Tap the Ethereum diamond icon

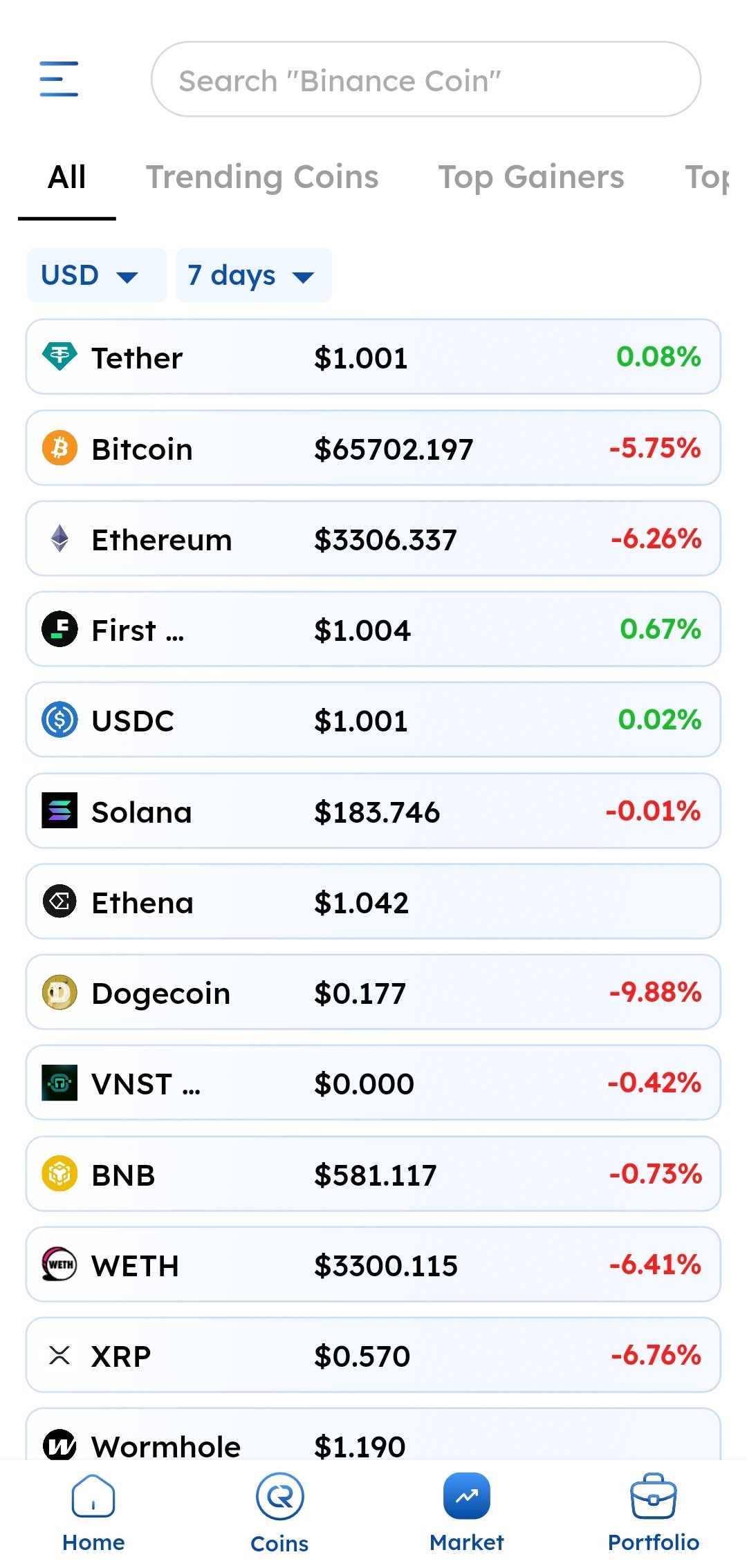(59, 539)
